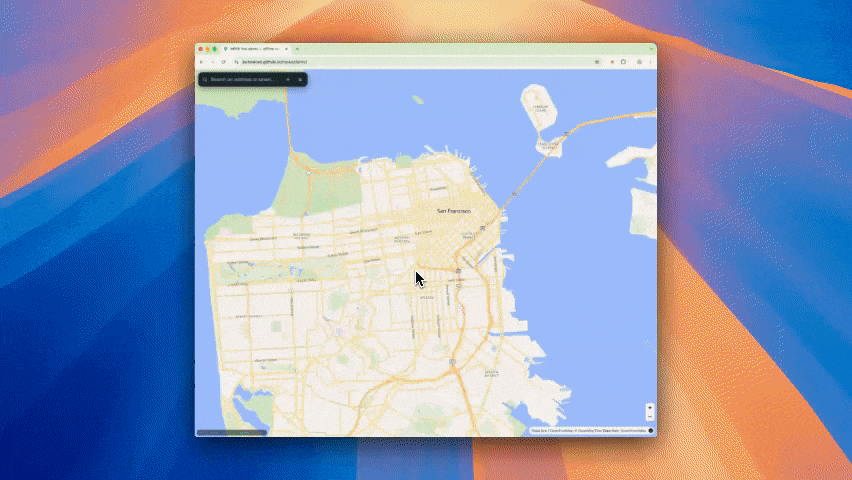Select the open browser tab
This screenshot has height=480, width=852.
tap(254, 49)
